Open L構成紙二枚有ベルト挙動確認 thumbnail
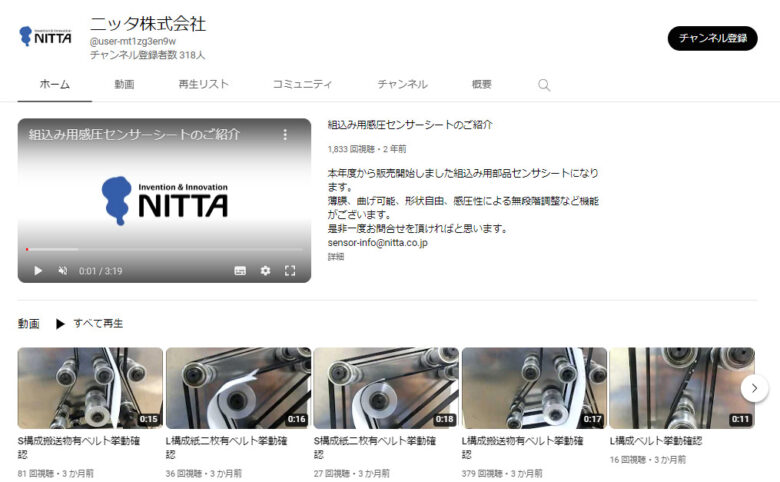Viewport: 780px width, 482px height. pyautogui.click(x=238, y=388)
